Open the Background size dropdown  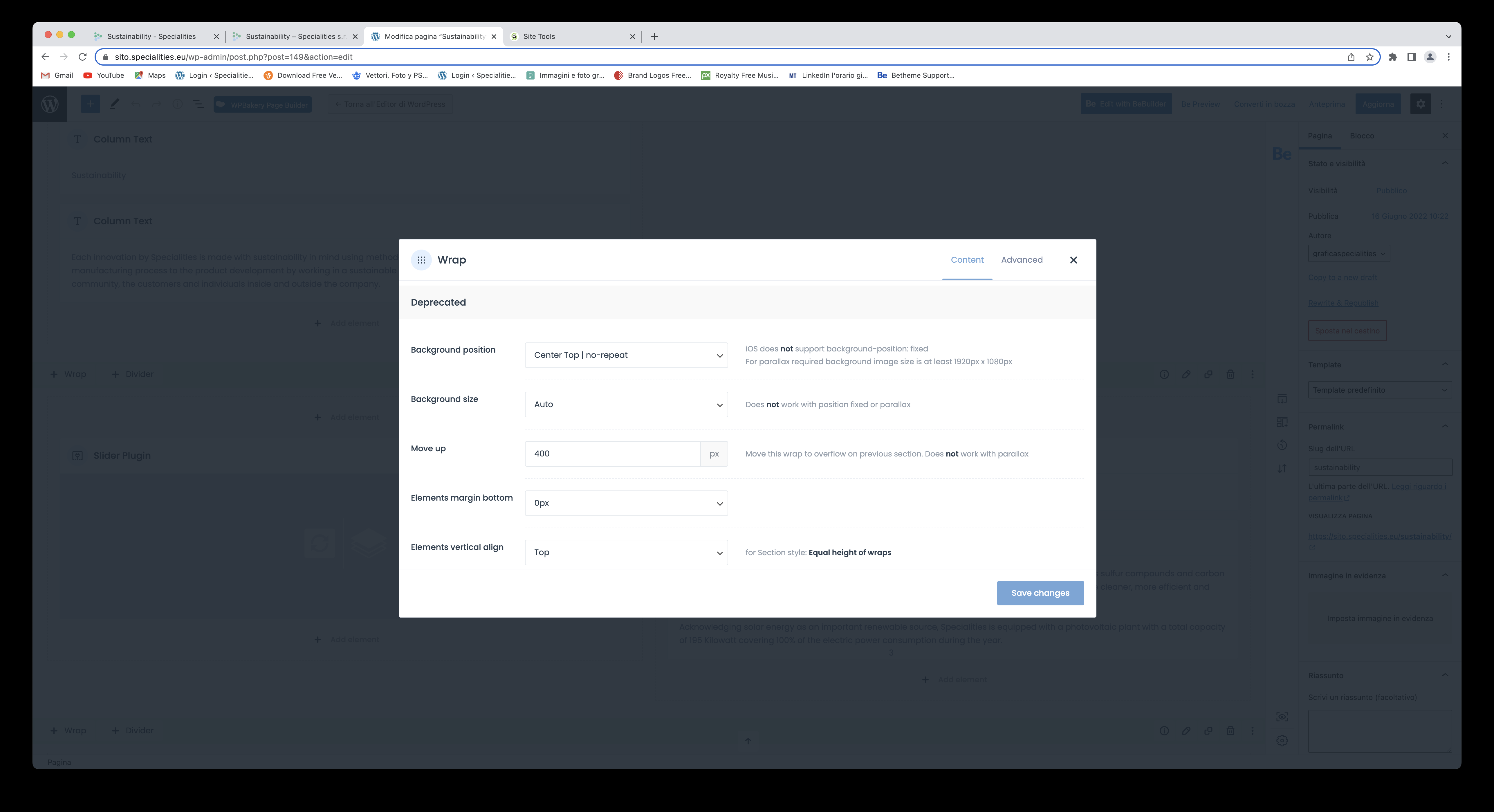[x=626, y=404]
